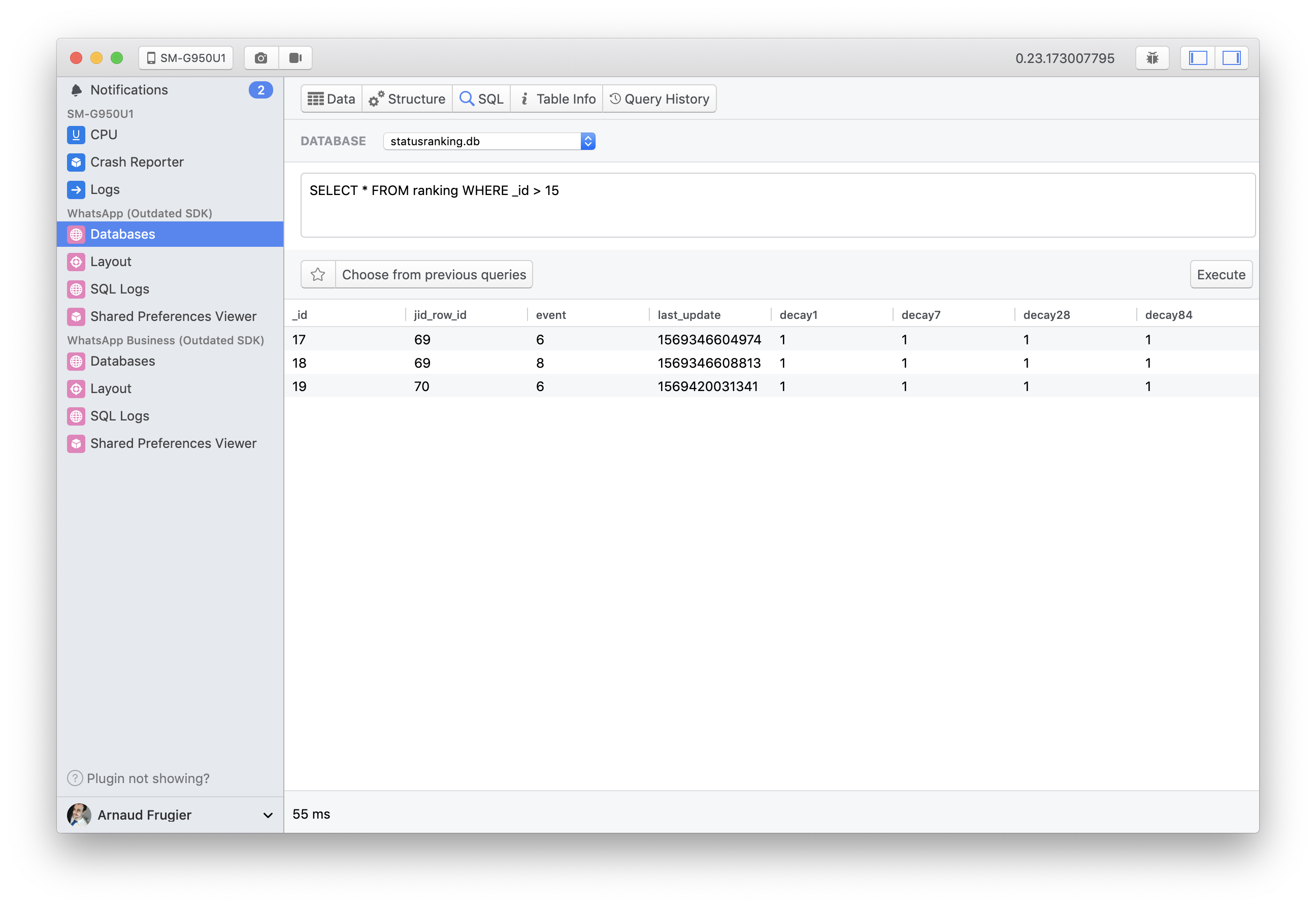
Task: Start screen recording with the video icon
Action: 295,57
